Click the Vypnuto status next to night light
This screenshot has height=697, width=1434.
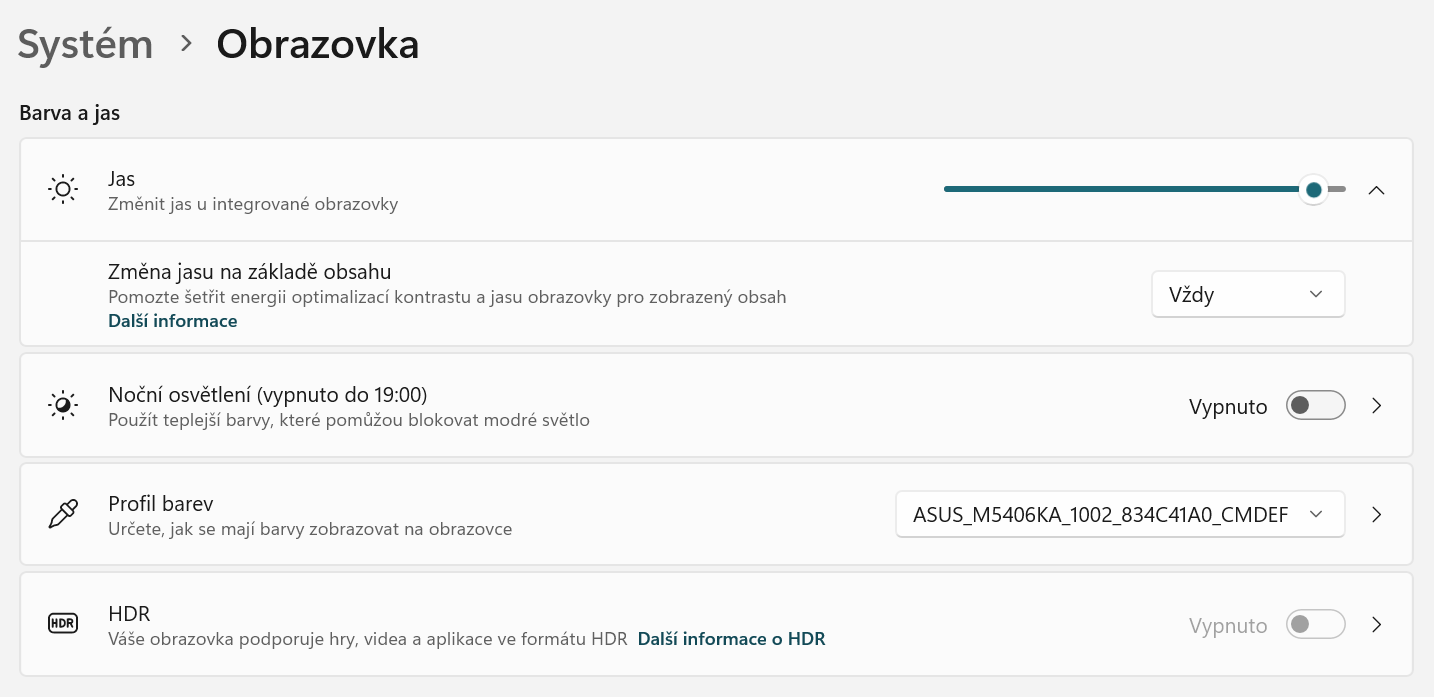tap(1228, 407)
